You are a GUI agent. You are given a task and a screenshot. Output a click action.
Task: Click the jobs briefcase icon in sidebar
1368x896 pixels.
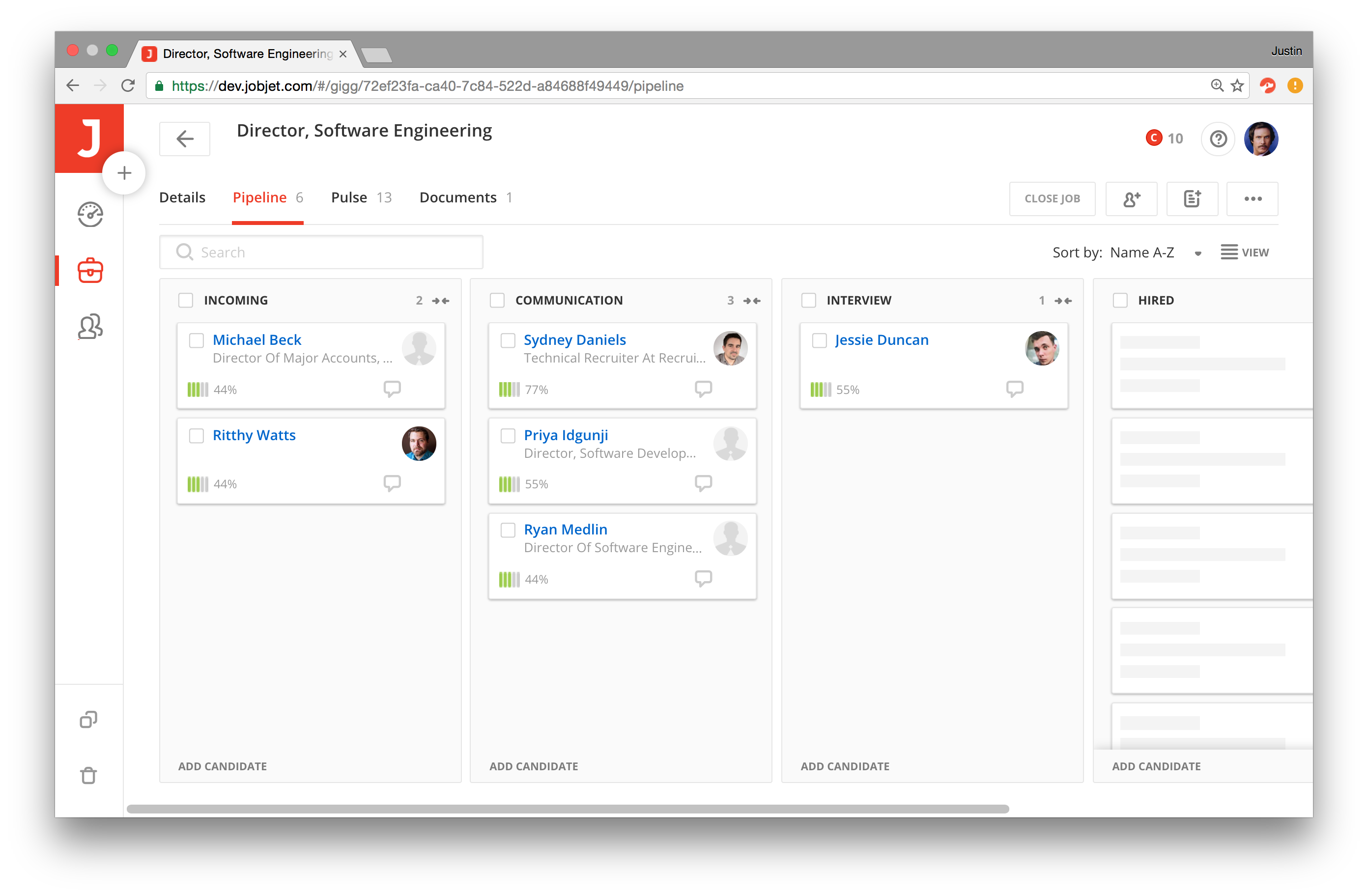(x=90, y=270)
